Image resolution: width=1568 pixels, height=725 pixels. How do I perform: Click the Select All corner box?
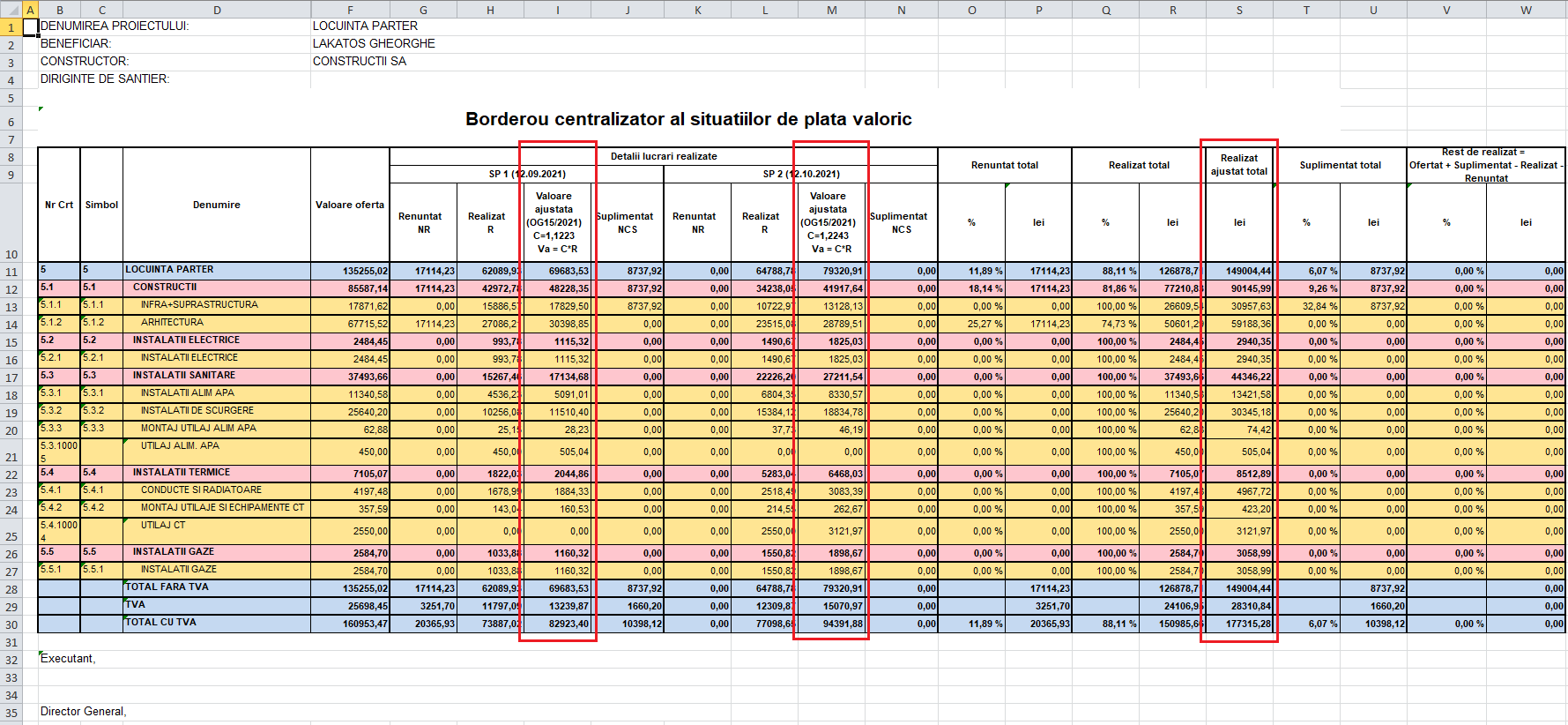tap(11, 10)
